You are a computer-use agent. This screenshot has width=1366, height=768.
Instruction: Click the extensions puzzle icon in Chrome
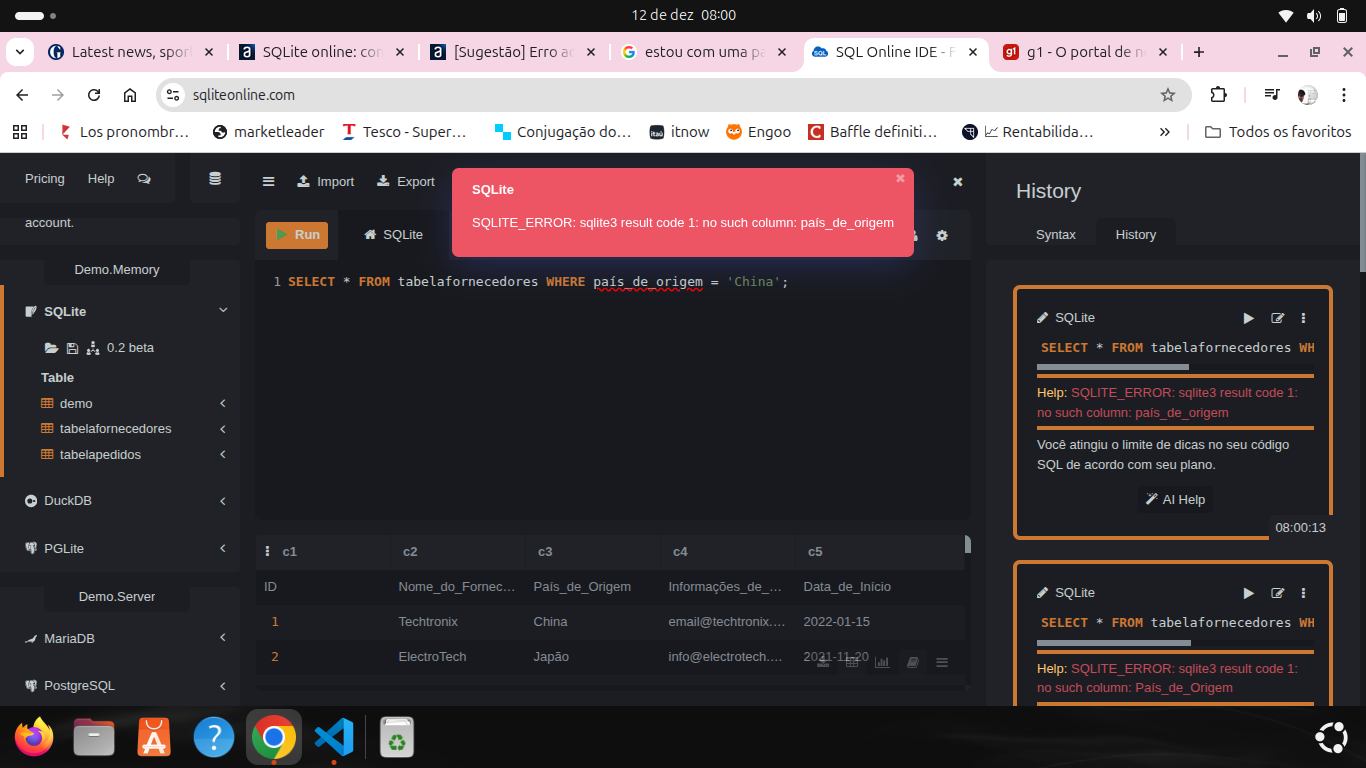tap(1218, 95)
